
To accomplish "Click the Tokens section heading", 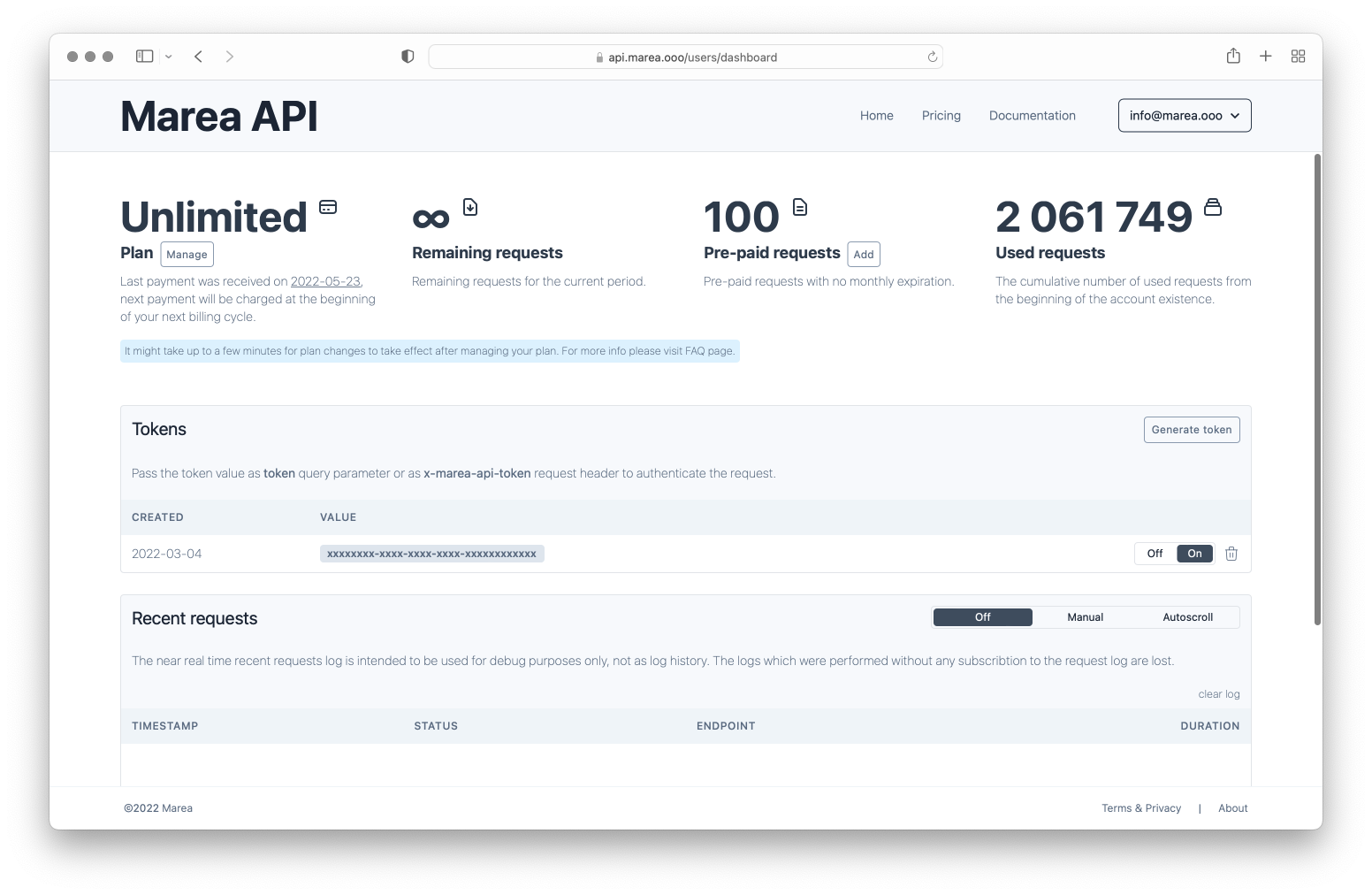I will click(x=159, y=430).
